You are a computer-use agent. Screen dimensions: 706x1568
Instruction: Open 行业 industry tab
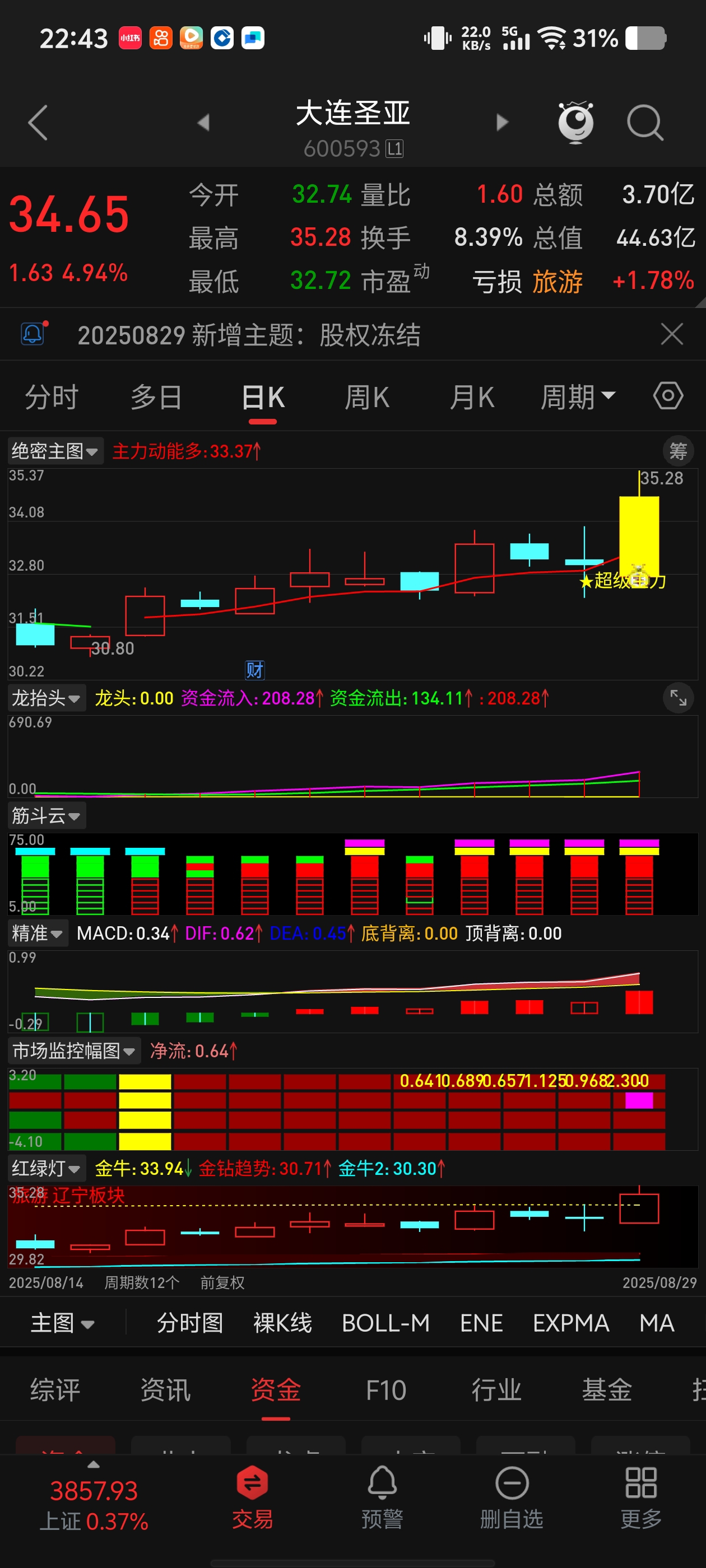click(x=496, y=1390)
